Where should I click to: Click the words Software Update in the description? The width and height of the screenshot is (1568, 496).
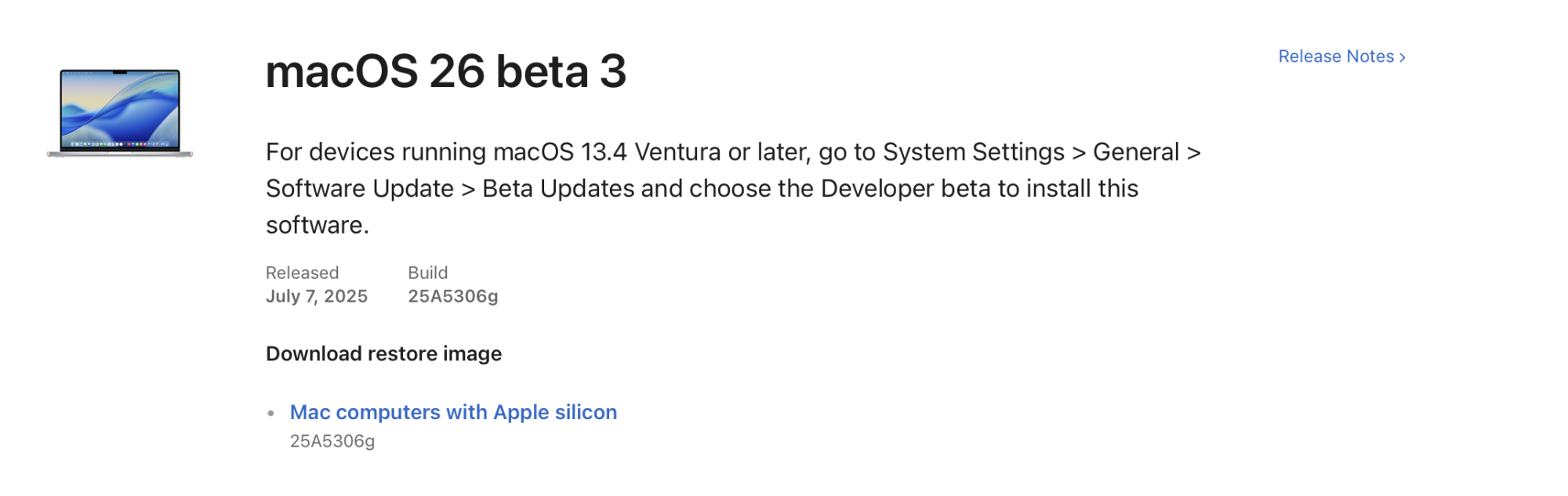pyautogui.click(x=360, y=188)
